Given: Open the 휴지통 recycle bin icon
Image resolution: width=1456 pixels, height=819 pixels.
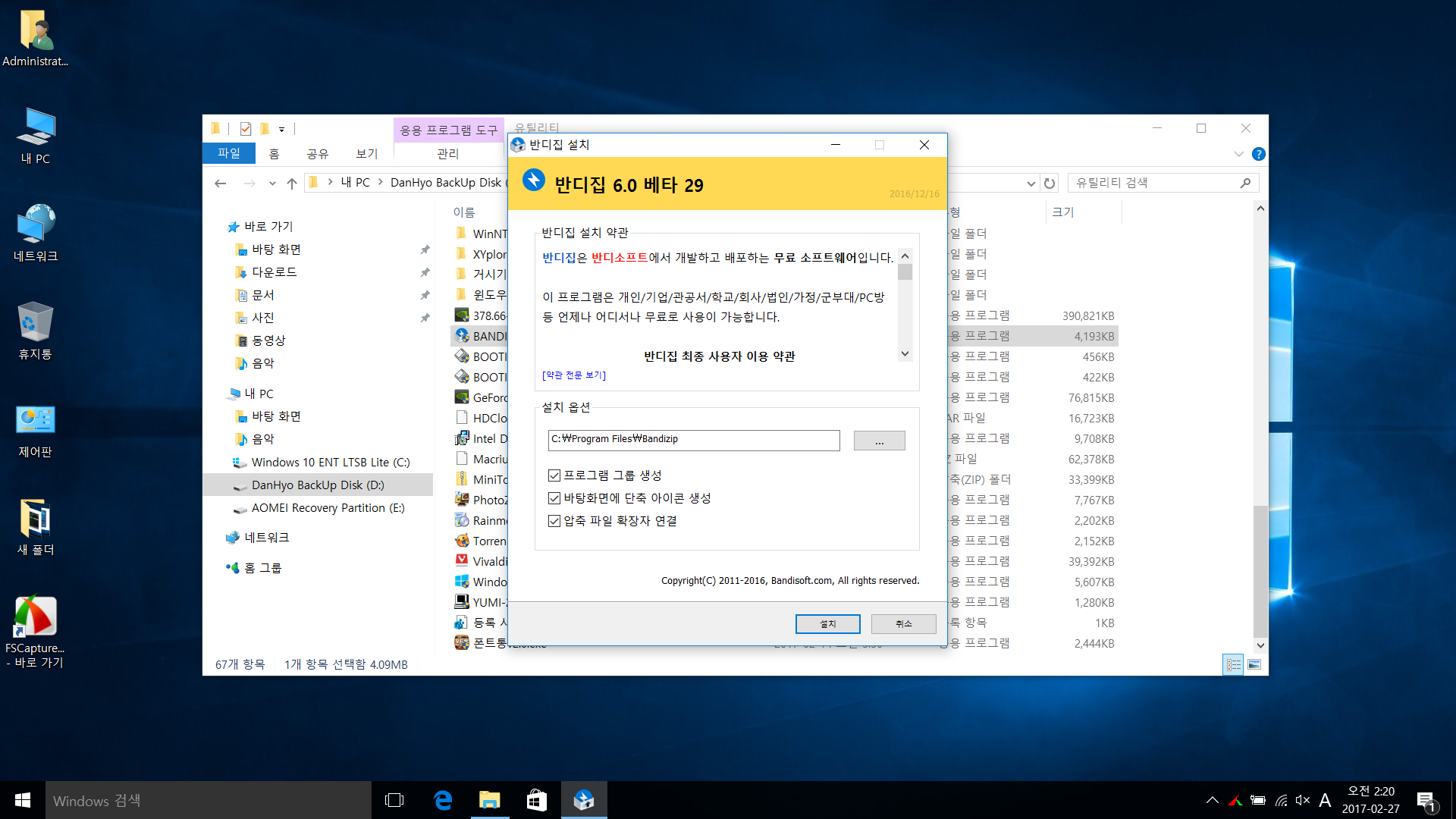Looking at the screenshot, I should (36, 331).
